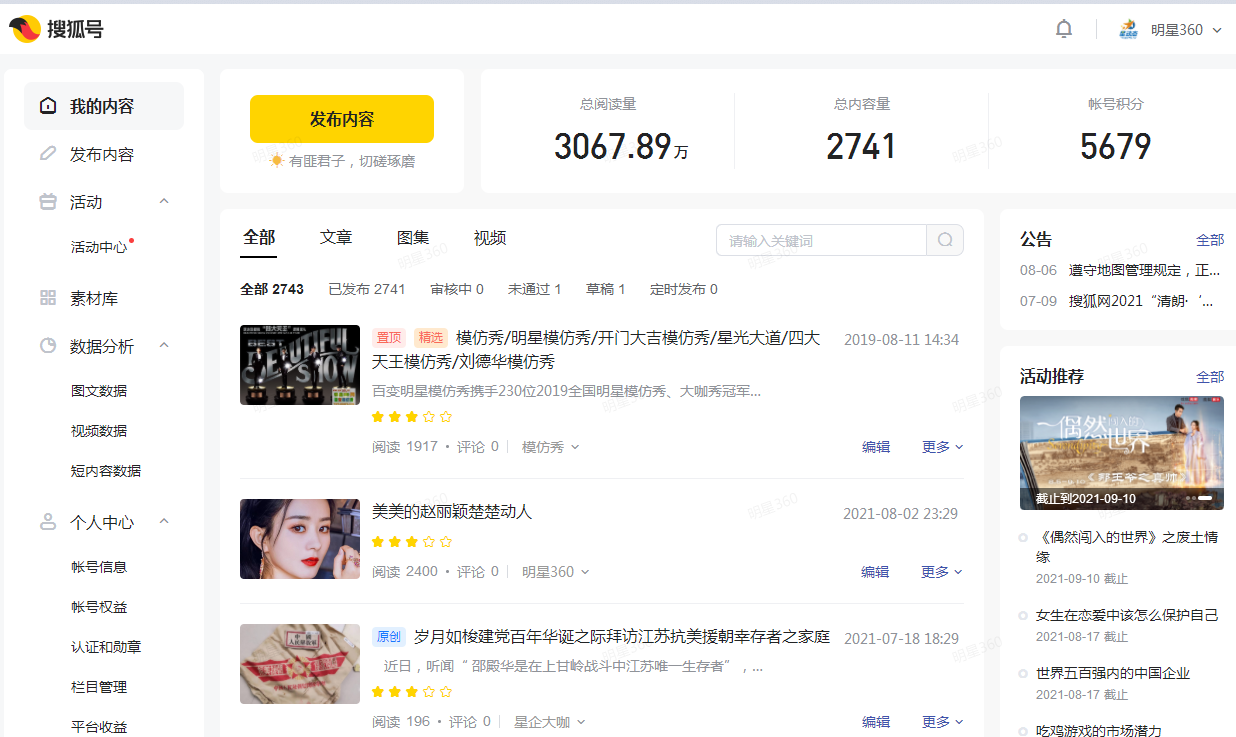This screenshot has height=737, width=1236.
Task: Expand 更多 menu for 赵丽颖 article
Action: (x=941, y=572)
